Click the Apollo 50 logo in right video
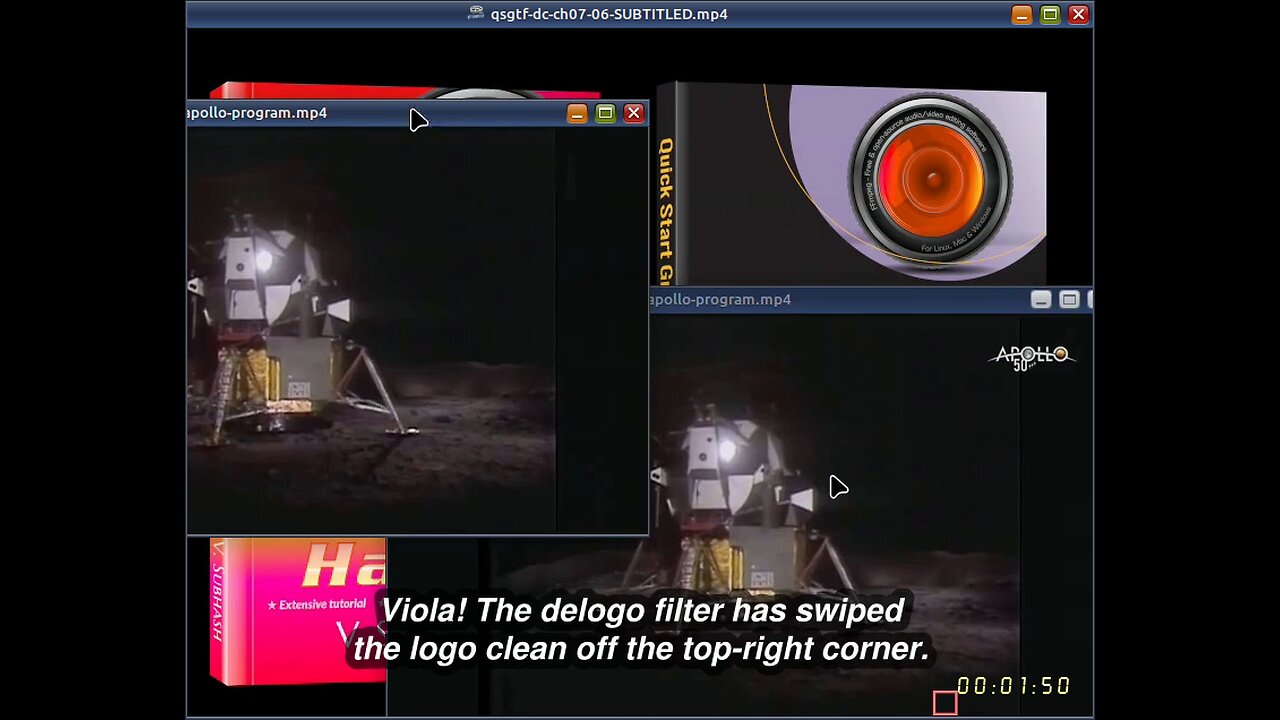The image size is (1280, 720). click(1032, 357)
